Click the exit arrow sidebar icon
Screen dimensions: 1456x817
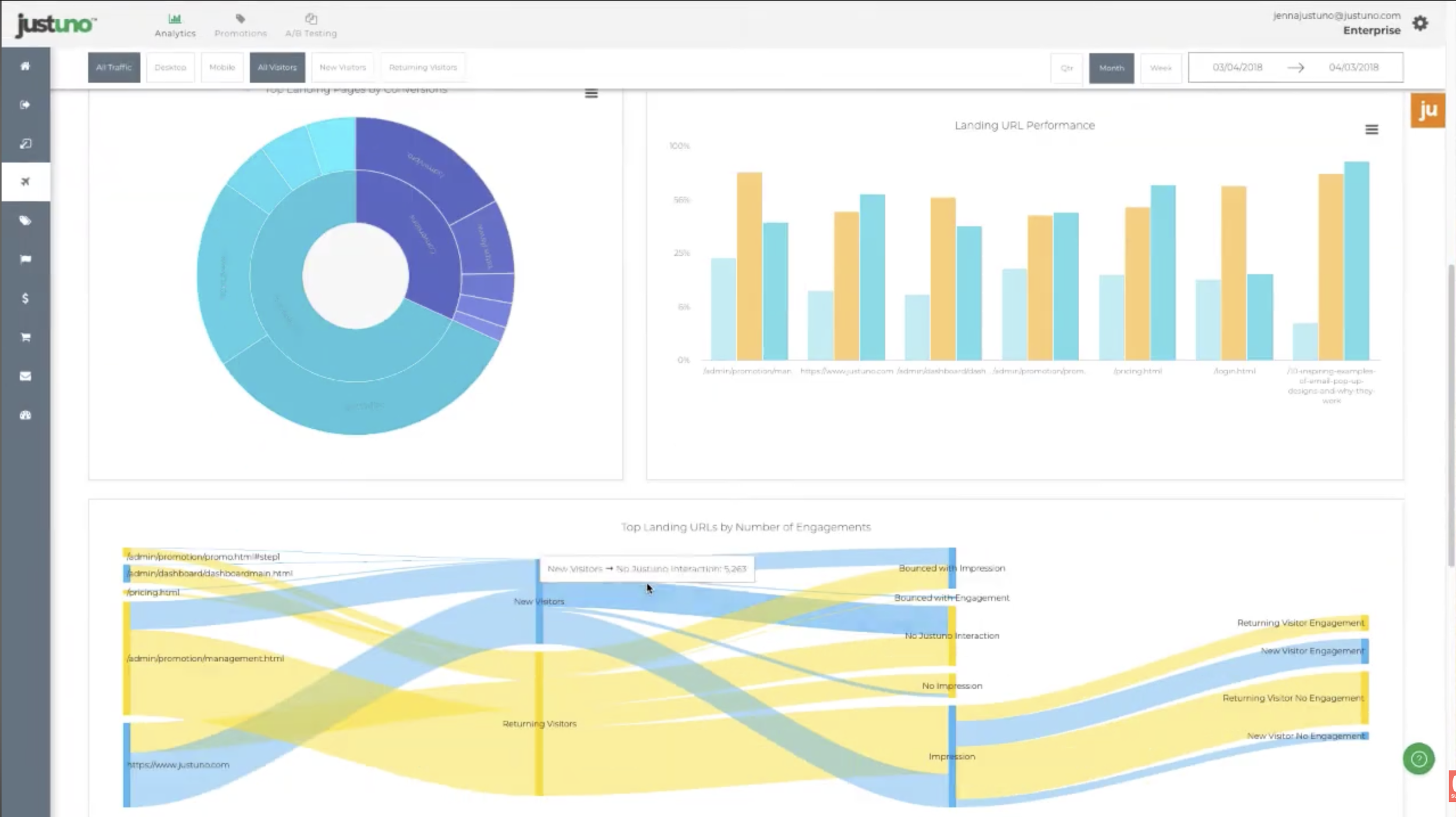tap(25, 105)
